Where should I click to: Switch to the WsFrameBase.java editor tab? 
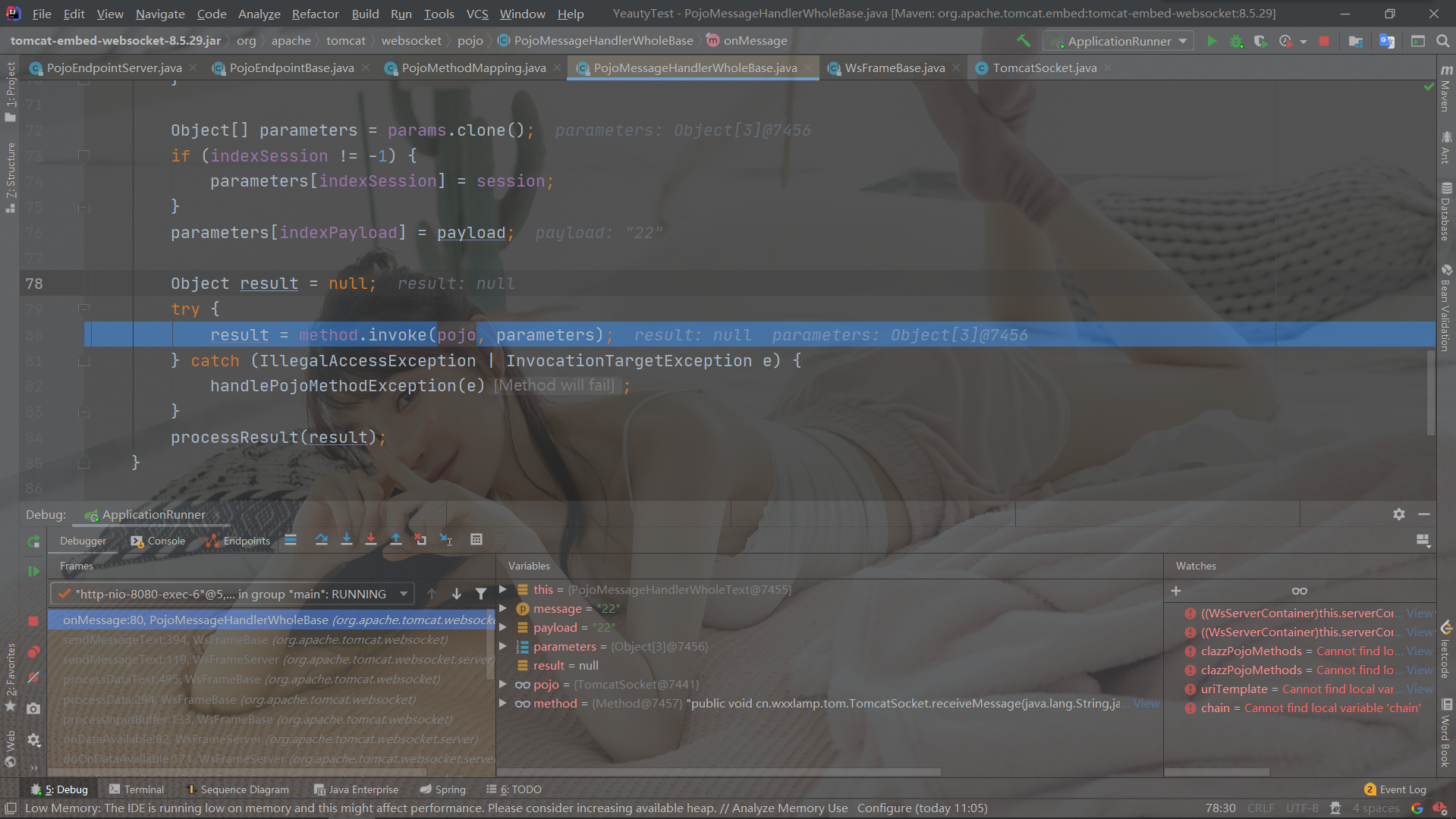coord(895,68)
